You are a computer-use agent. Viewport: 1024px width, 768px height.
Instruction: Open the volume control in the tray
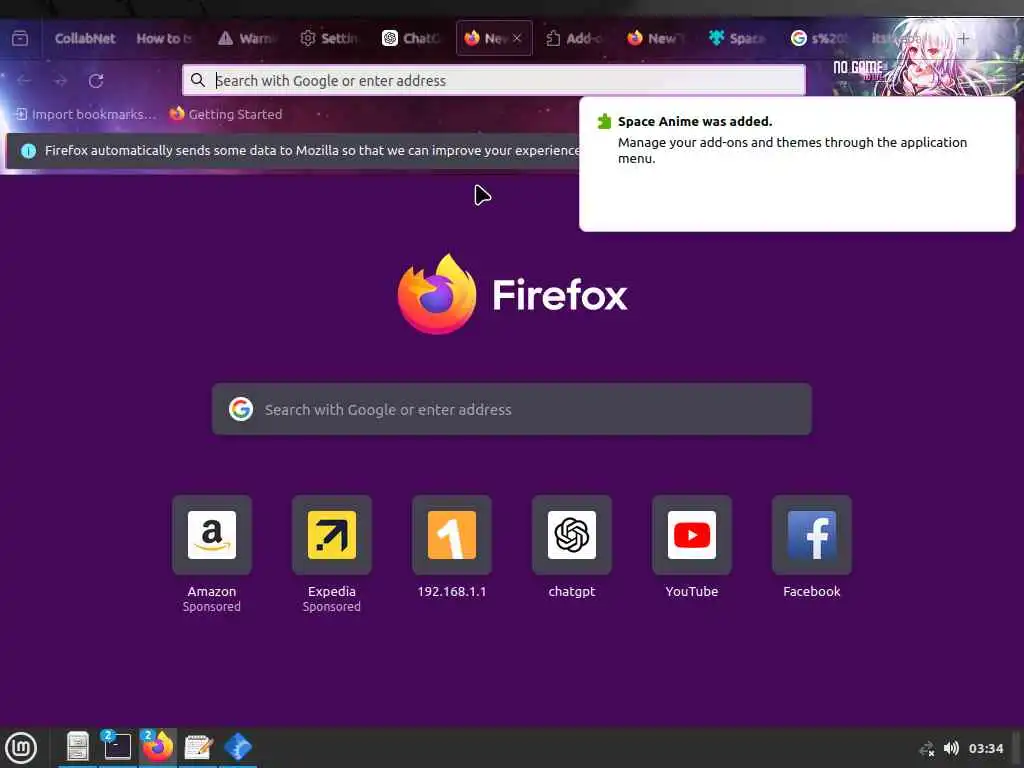click(x=952, y=748)
